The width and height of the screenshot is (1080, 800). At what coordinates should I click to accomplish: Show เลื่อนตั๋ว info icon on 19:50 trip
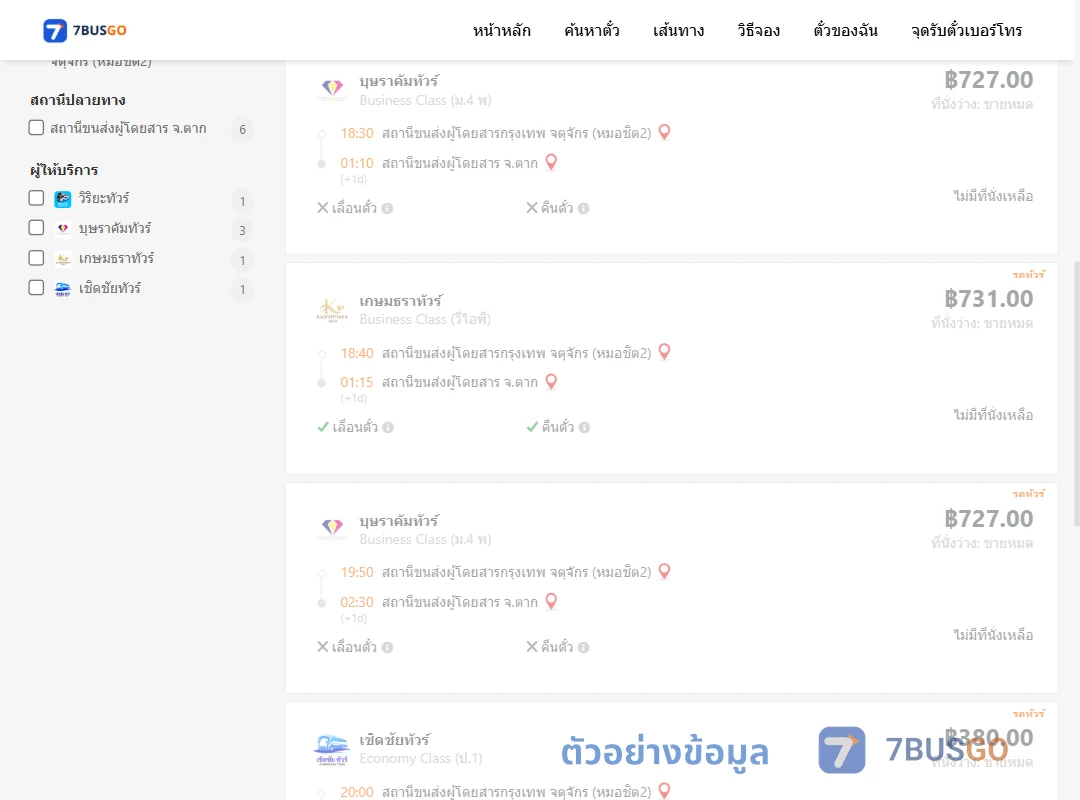[x=387, y=647]
